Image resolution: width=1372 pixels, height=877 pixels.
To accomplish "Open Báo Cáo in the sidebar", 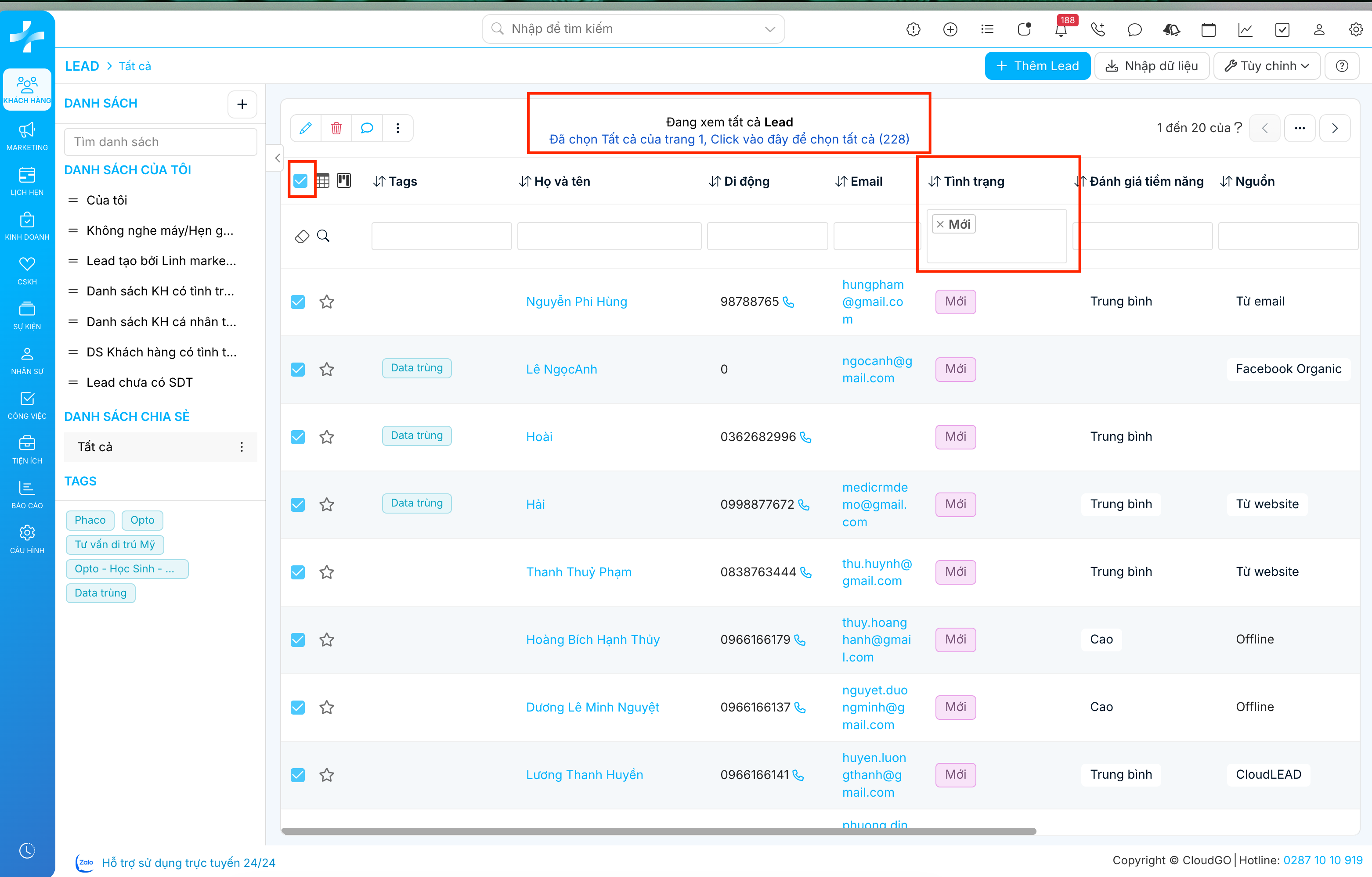I will coord(27,494).
